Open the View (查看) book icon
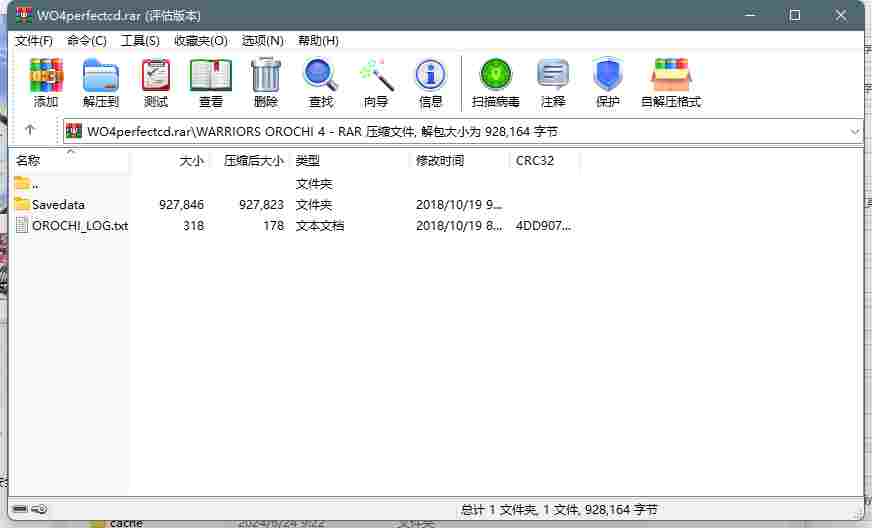The height and width of the screenshot is (528, 872). (x=211, y=75)
